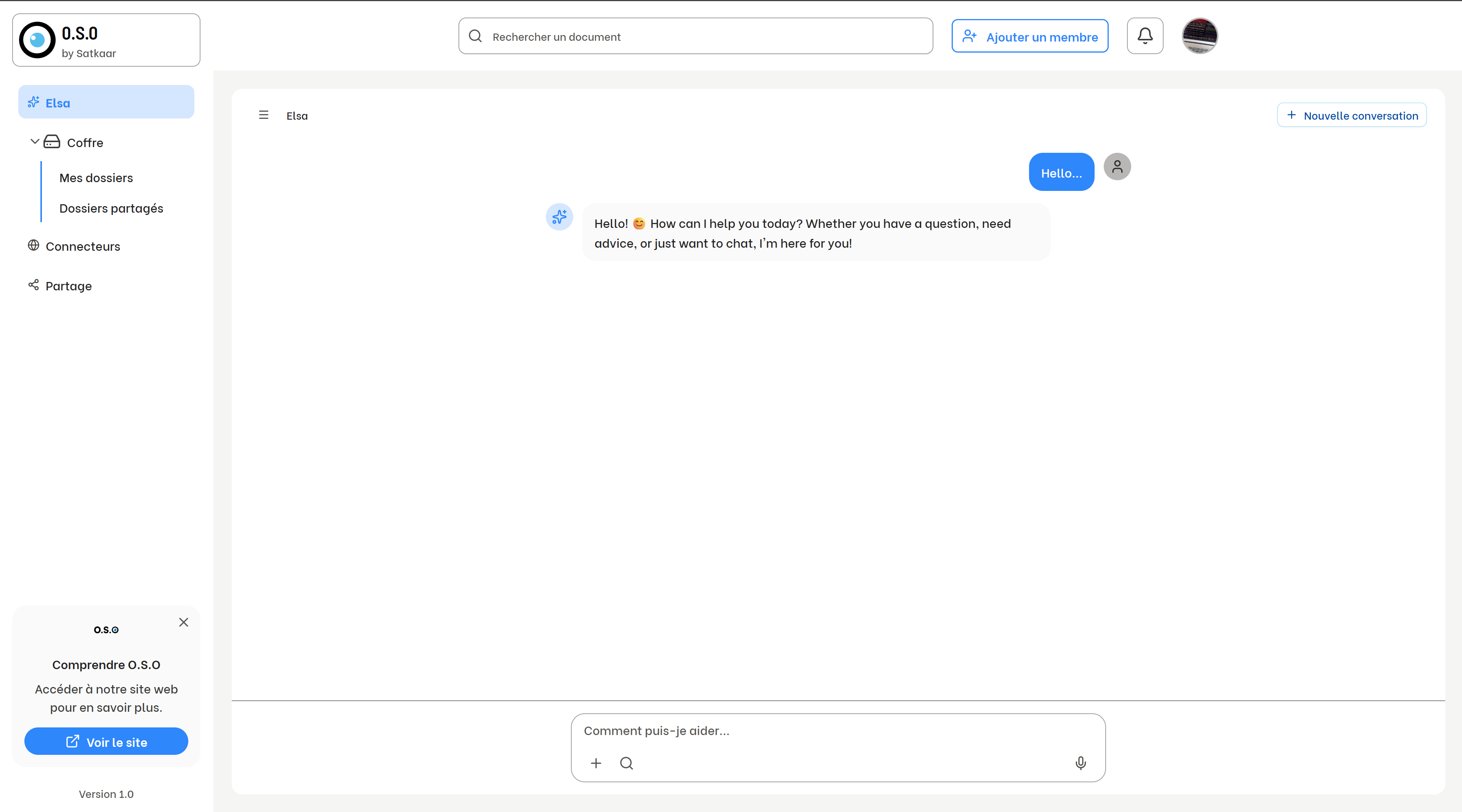Click the search icon inside chat box

pos(627,763)
